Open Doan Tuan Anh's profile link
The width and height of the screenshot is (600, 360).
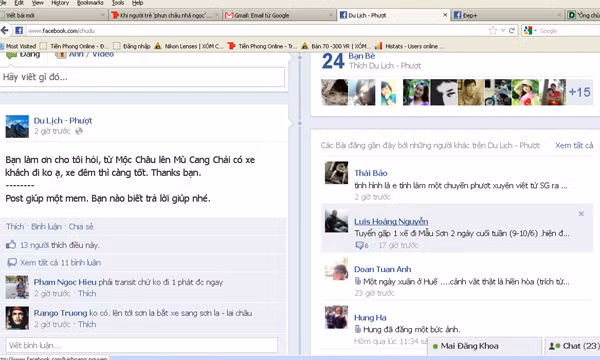(x=382, y=269)
